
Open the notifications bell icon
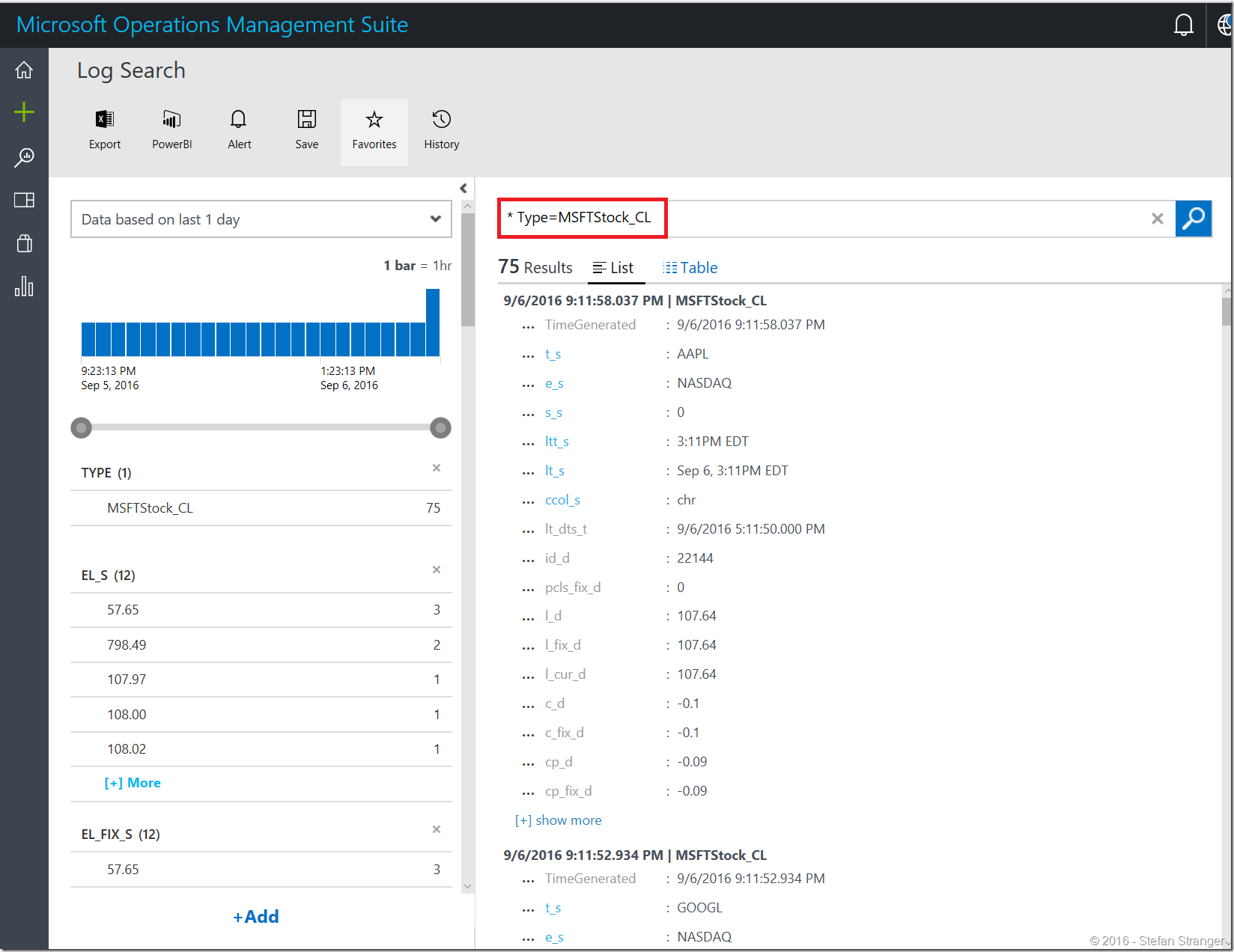(x=1184, y=25)
